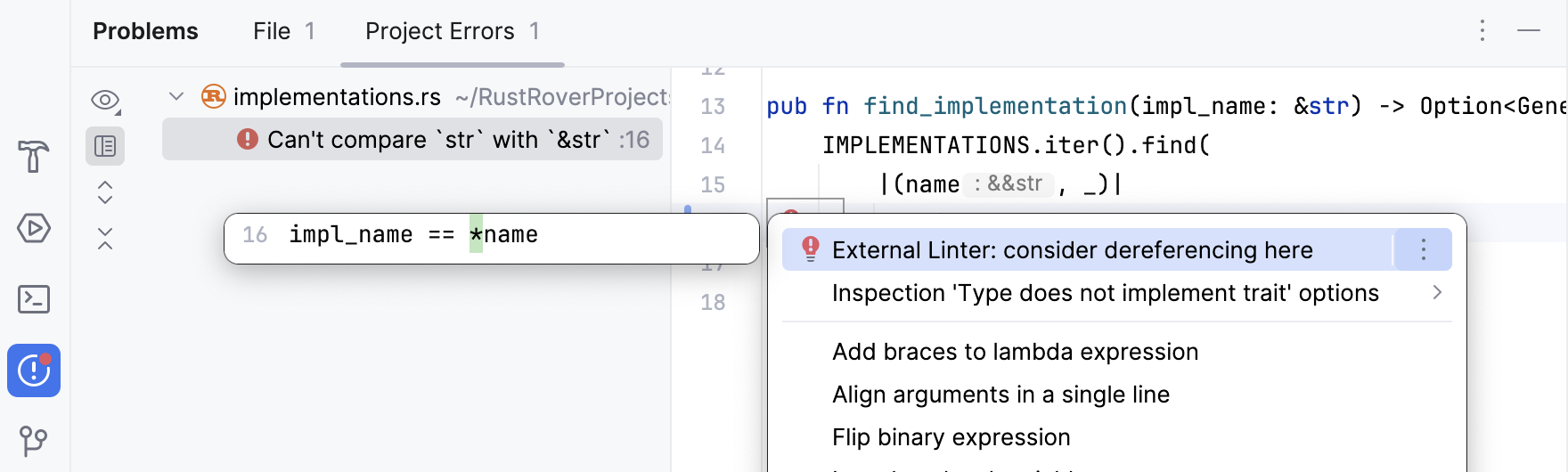Apply 'External Linter: consider dereferencing here' fix
The height and width of the screenshot is (472, 1568).
pyautogui.click(x=1072, y=250)
